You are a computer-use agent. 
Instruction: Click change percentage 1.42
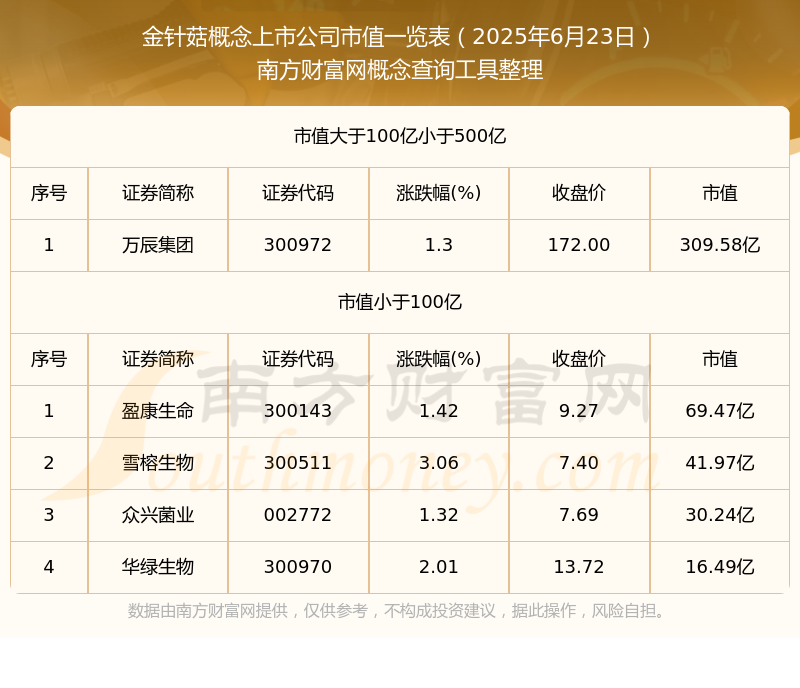click(x=438, y=411)
